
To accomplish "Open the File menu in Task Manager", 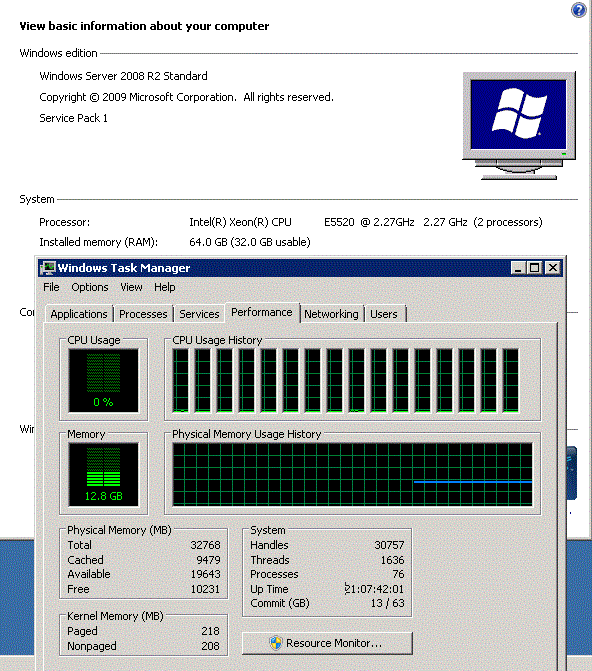I will 51,287.
